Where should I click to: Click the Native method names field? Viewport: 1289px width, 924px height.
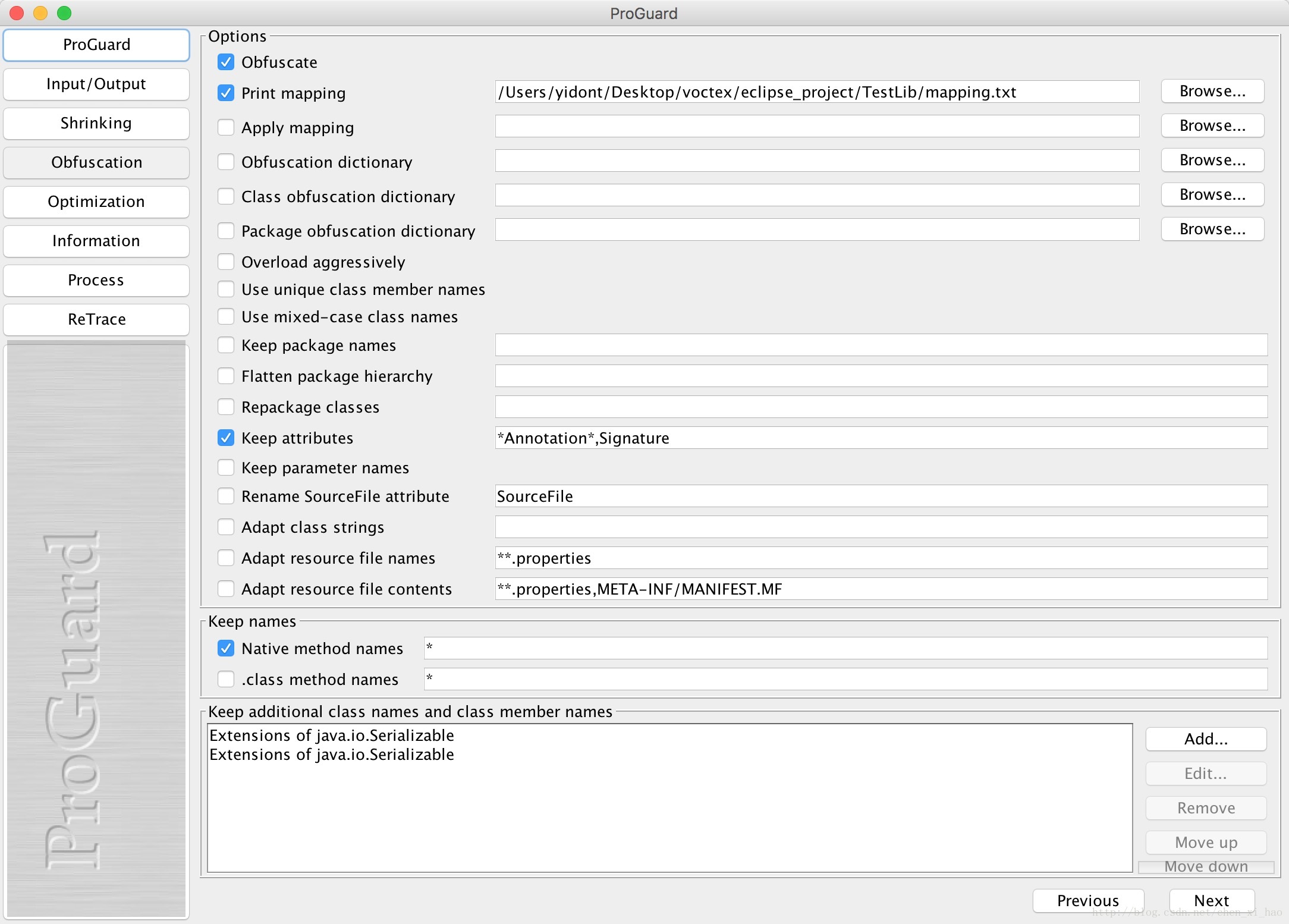pyautogui.click(x=845, y=648)
